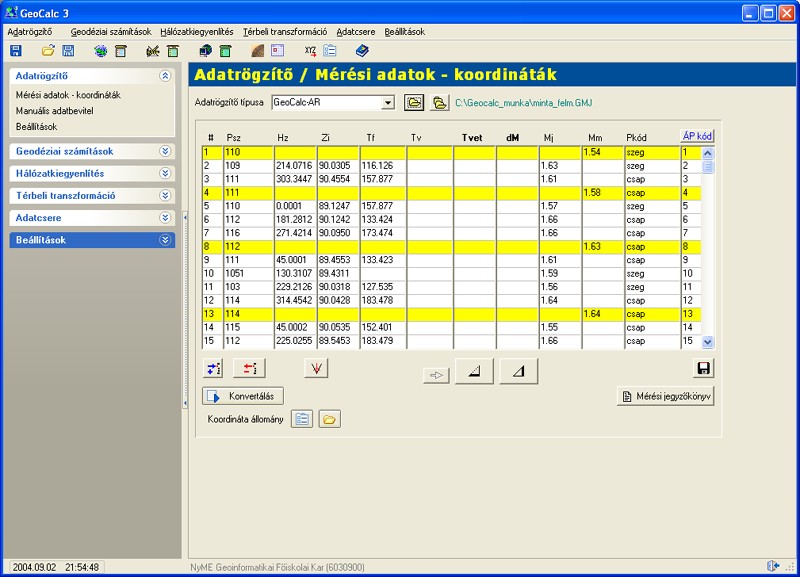Viewport: 800px width, 577px height.
Task: Click the Hz cell showing 130.3107
Action: 295,273
